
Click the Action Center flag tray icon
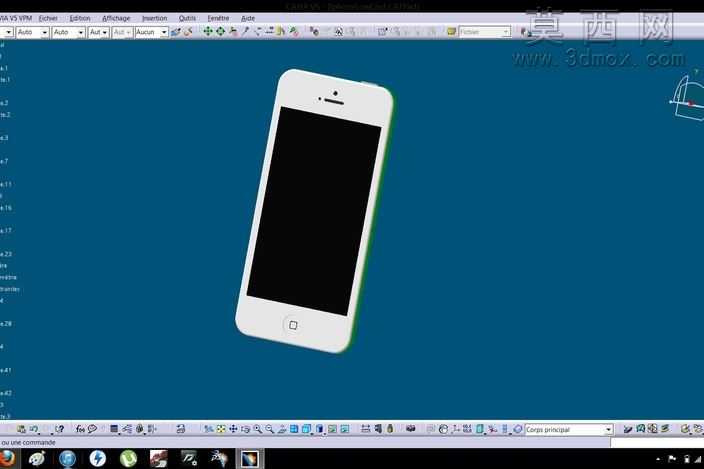pos(672,459)
